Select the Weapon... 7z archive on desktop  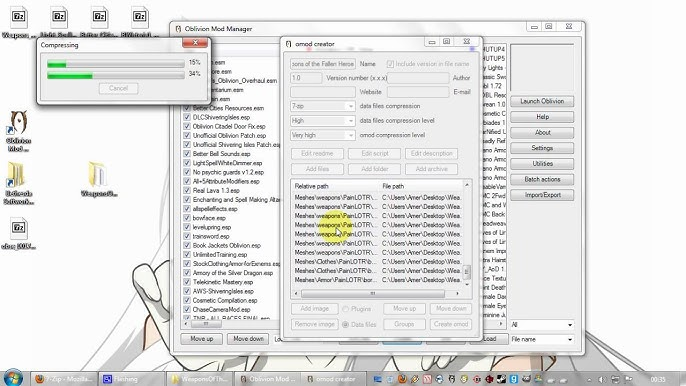click(18, 23)
